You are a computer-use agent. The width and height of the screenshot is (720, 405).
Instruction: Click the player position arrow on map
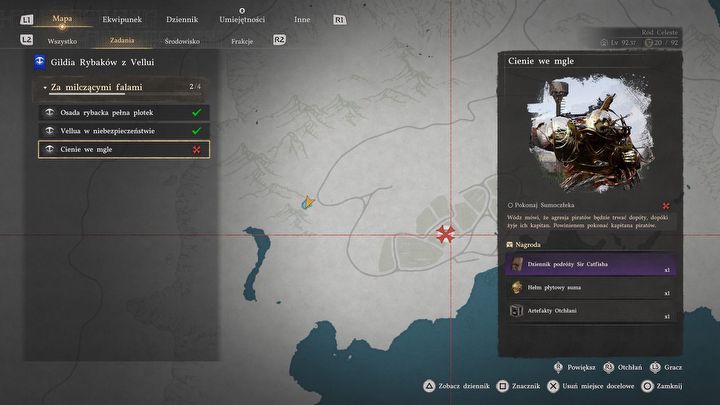pos(308,202)
